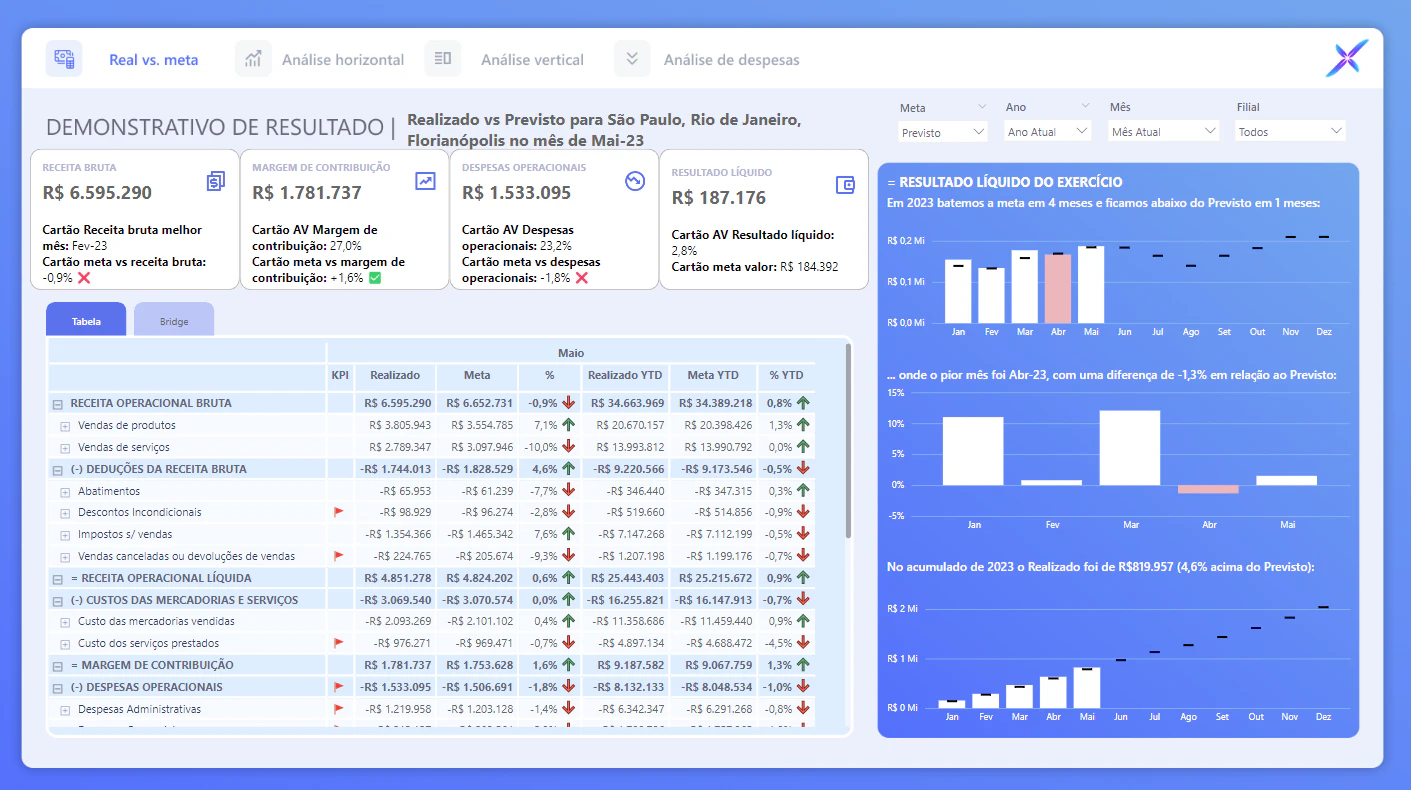Click the red X in Despesas Operacionais card
Image resolution: width=1411 pixels, height=790 pixels.
581,277
